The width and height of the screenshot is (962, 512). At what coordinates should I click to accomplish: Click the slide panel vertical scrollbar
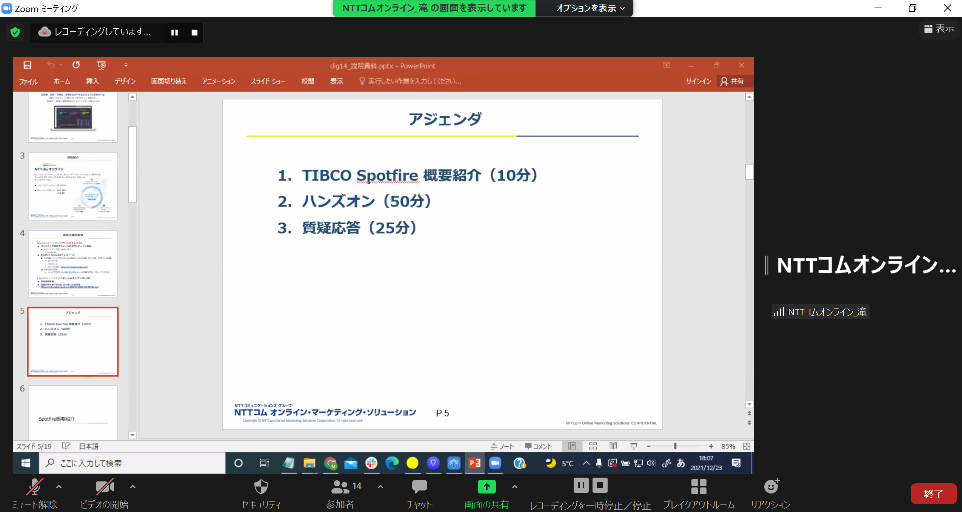(x=133, y=164)
